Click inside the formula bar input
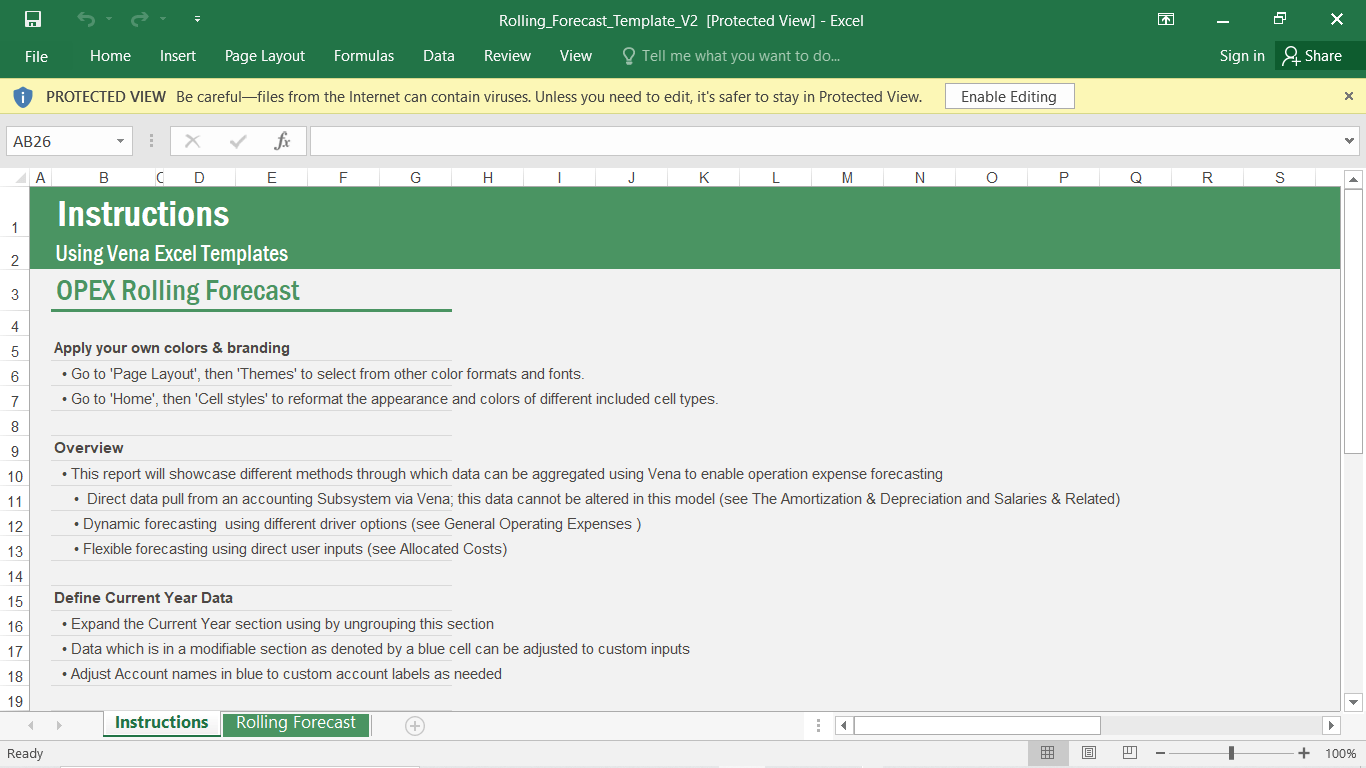This screenshot has height=768, width=1366. (x=826, y=141)
